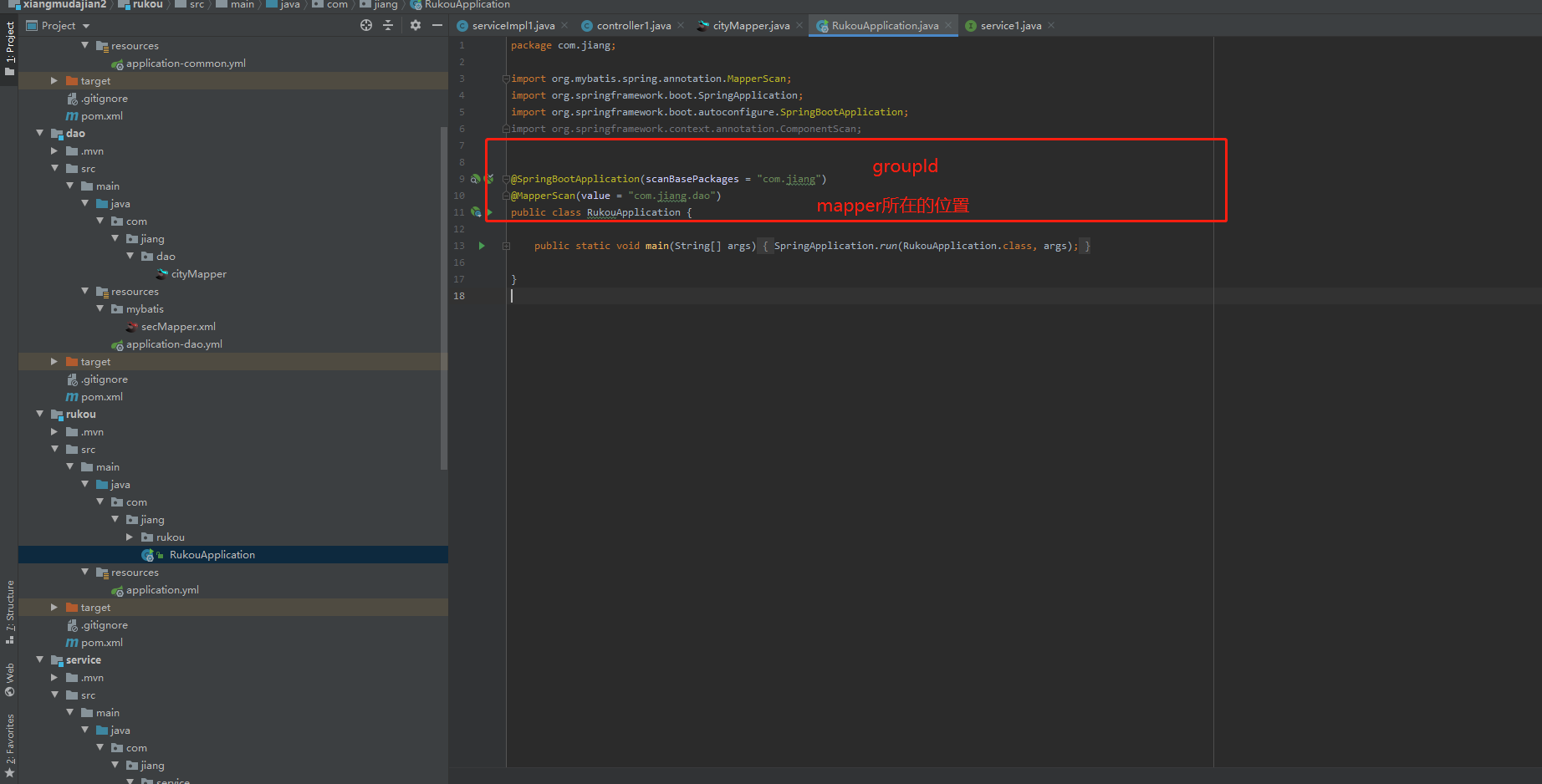The width and height of the screenshot is (1542, 784).
Task: Hide the Project panel with minus icon
Action: (437, 26)
